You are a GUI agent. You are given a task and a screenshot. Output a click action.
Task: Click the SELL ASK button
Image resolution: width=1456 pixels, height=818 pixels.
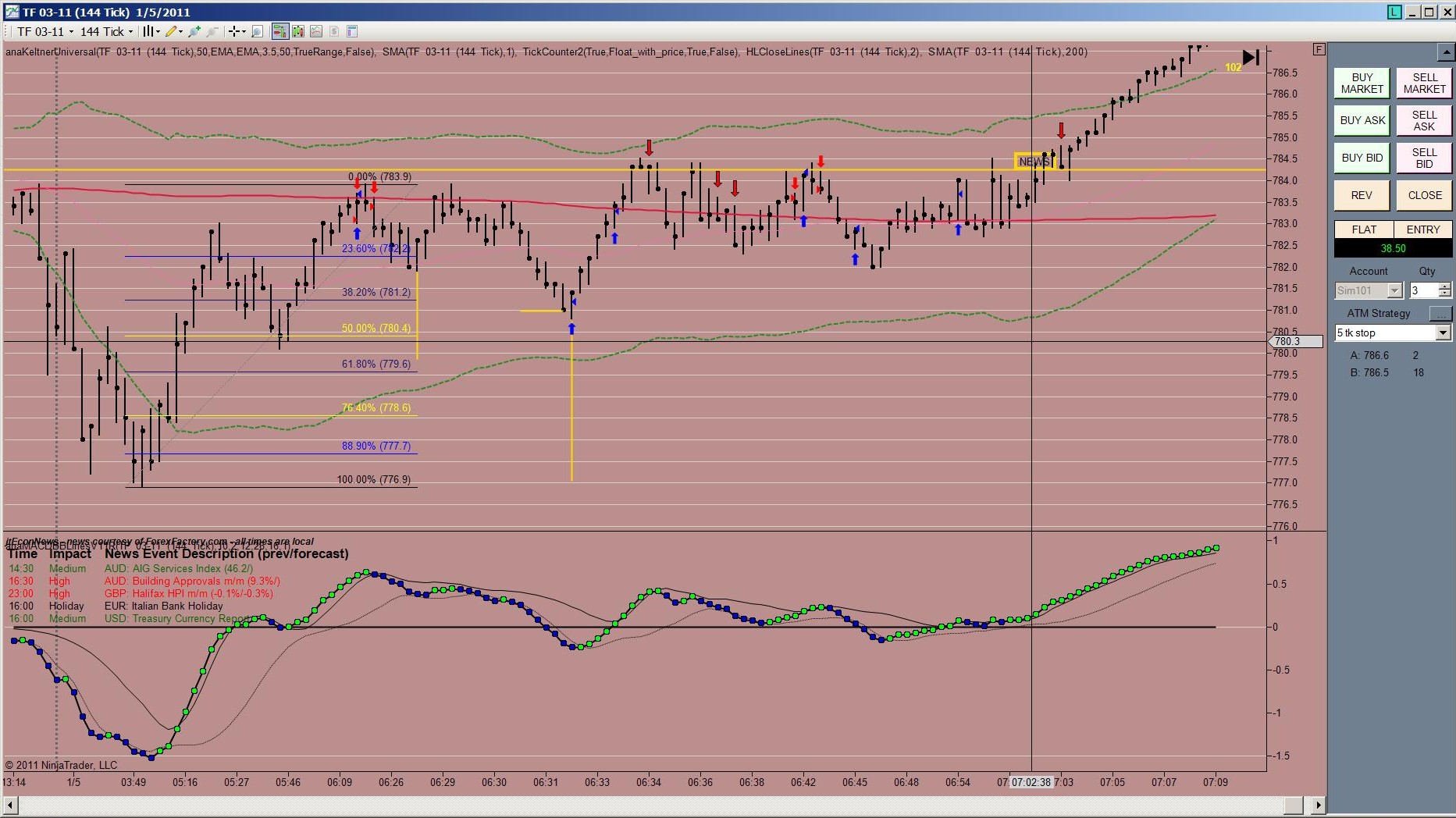tap(1424, 120)
